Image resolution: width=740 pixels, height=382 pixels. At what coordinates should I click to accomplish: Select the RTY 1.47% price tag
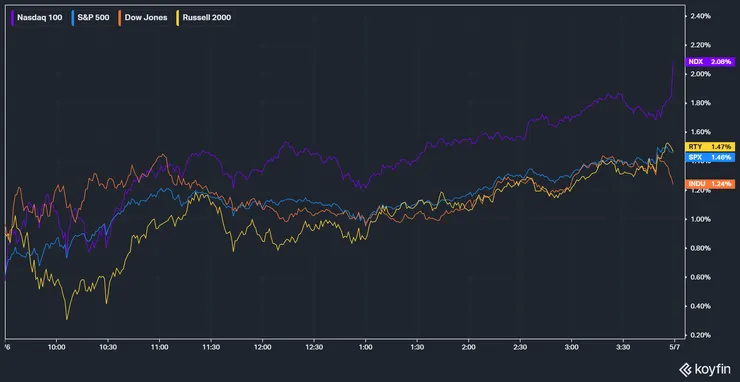click(709, 147)
